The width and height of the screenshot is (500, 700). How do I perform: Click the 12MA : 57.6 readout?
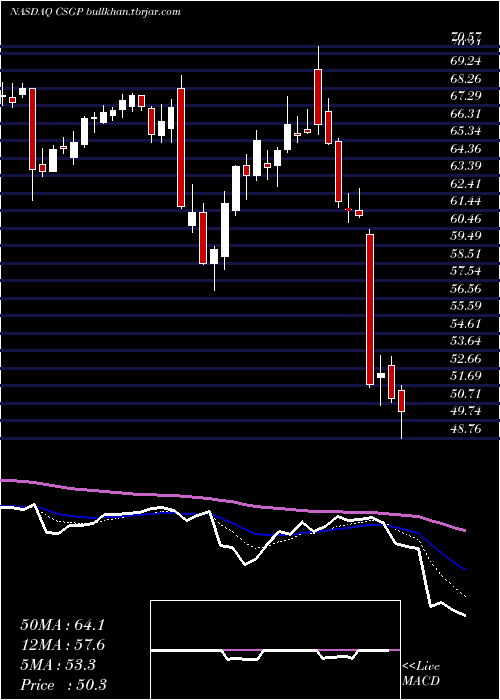click(62, 645)
